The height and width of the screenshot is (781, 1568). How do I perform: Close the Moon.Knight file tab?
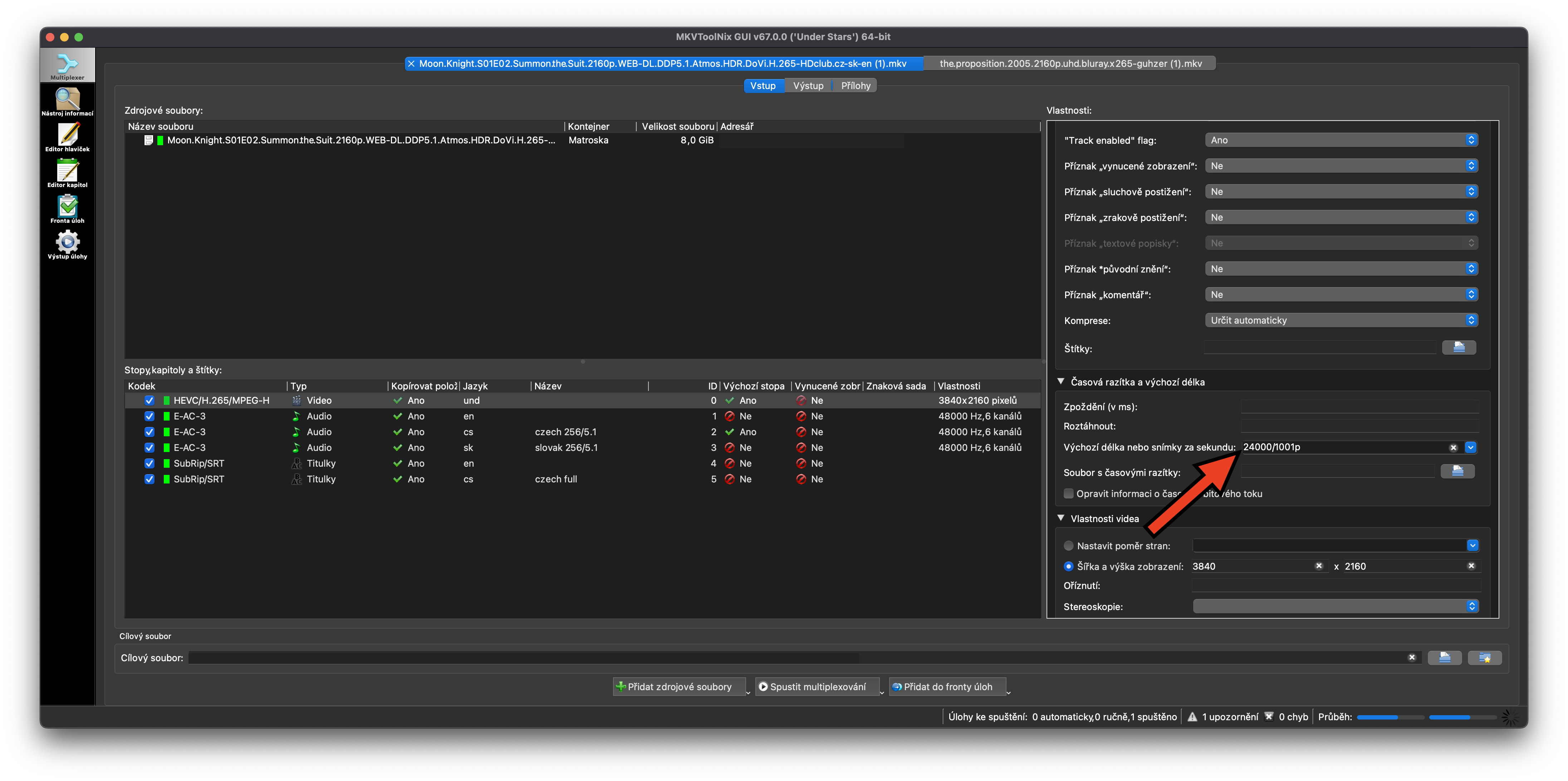[x=411, y=63]
